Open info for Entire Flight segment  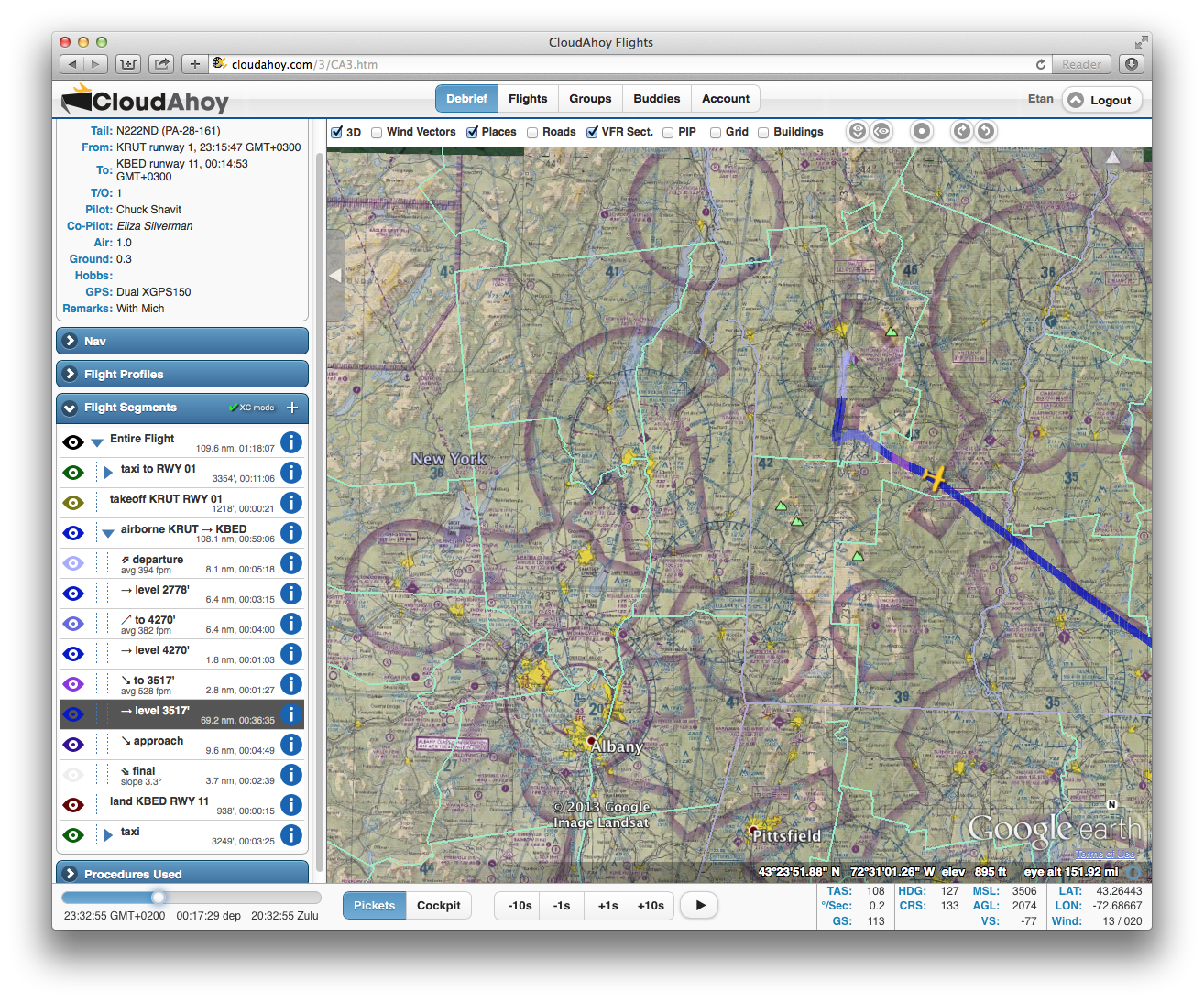coord(291,442)
